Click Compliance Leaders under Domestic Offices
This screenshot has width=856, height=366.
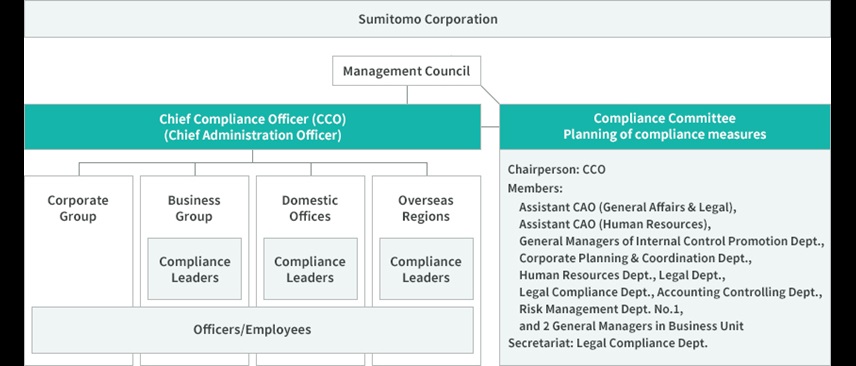pos(310,269)
